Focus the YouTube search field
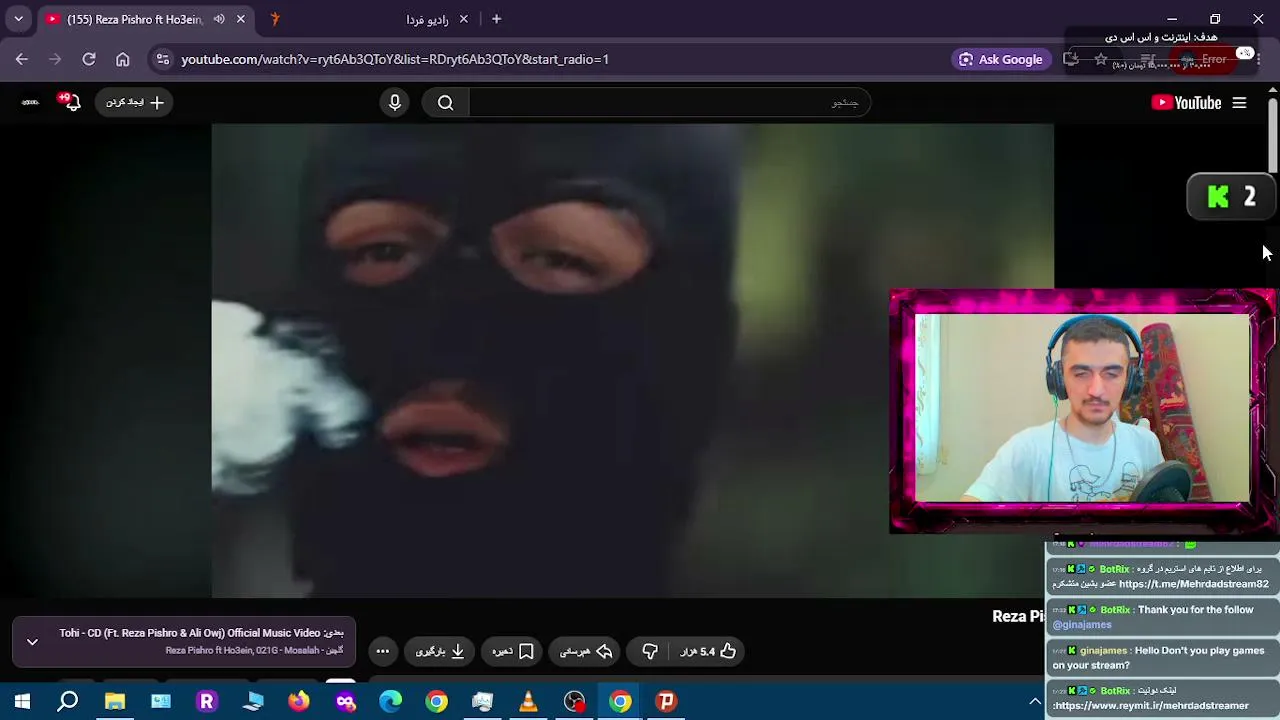 tap(668, 102)
